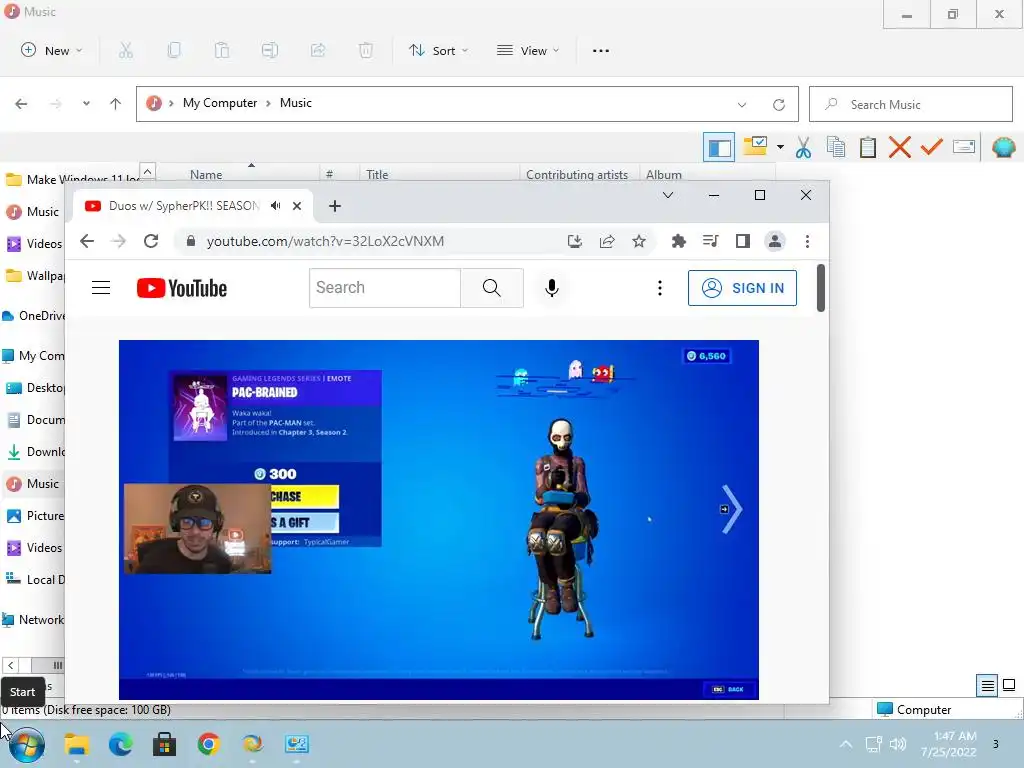Open dropdown arrow beside folder options icon
This screenshot has width=1024, height=768.
pyautogui.click(x=780, y=148)
